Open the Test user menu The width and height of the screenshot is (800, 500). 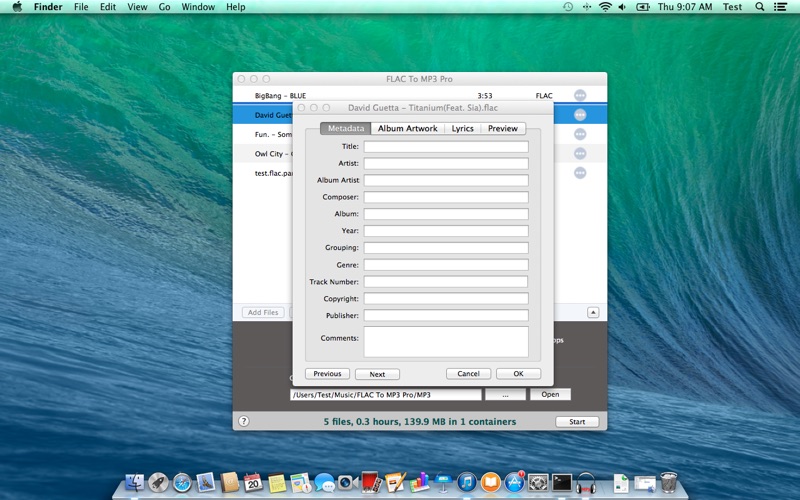pos(732,7)
